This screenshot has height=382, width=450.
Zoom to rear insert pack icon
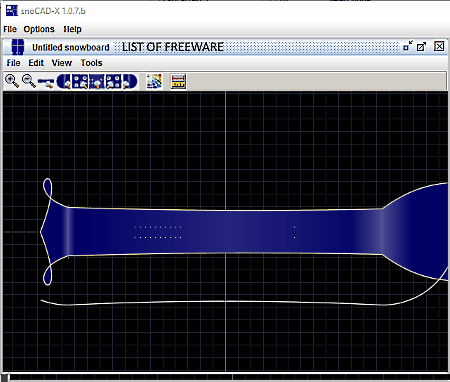tap(80, 82)
